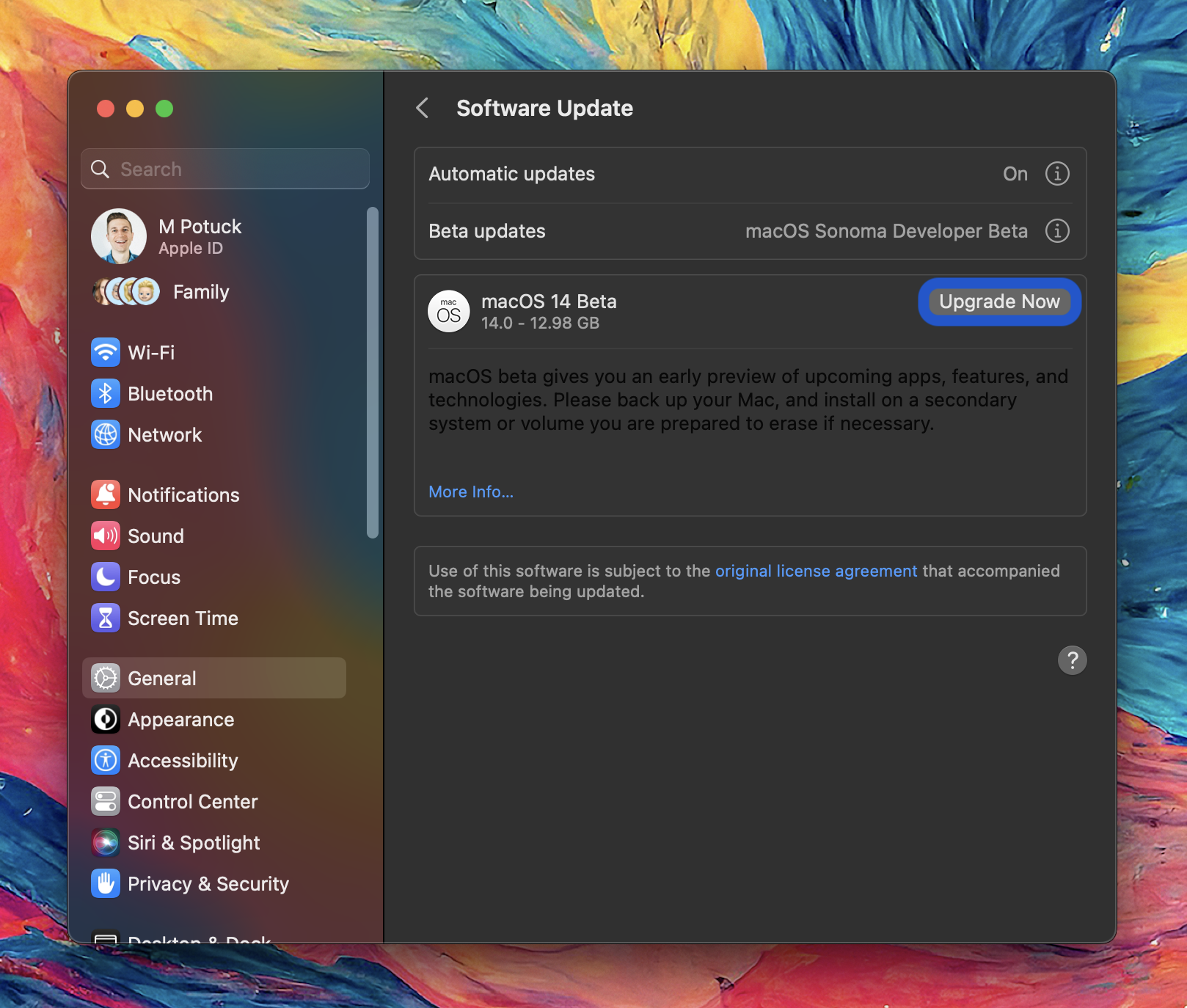
Task: Open Beta updates info options
Action: [x=1056, y=231]
